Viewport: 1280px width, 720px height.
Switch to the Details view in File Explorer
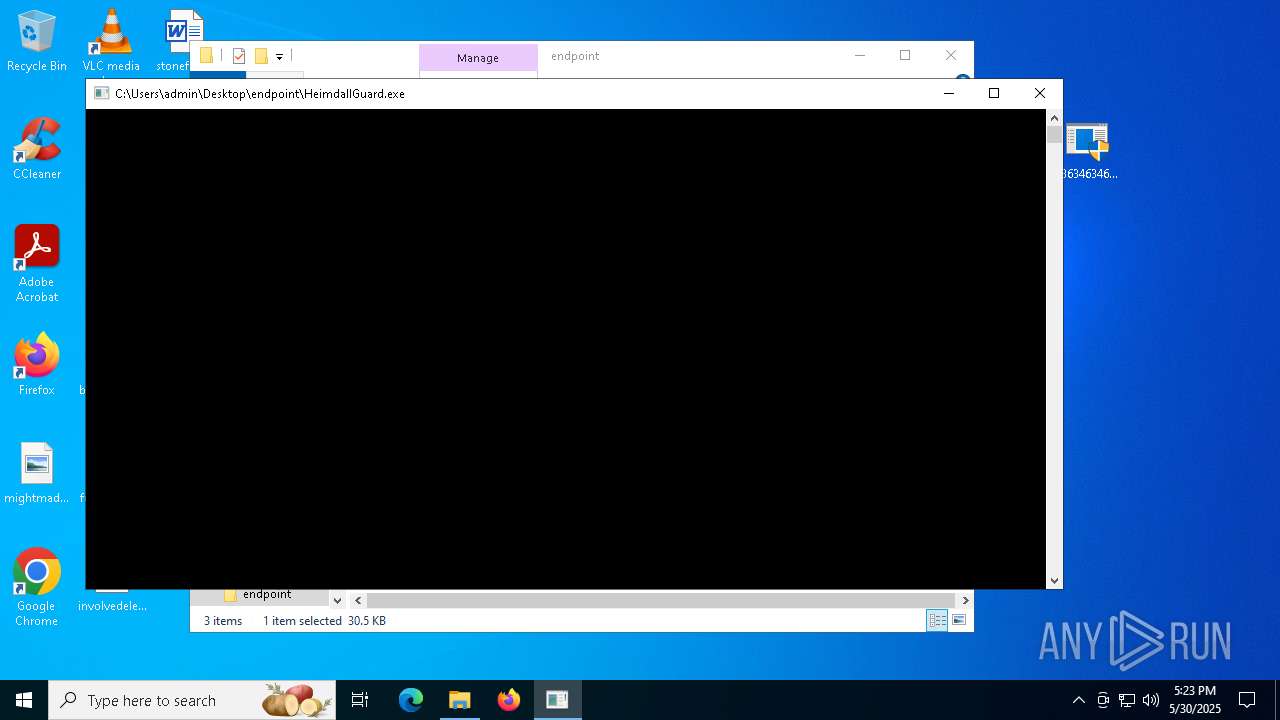tap(937, 621)
